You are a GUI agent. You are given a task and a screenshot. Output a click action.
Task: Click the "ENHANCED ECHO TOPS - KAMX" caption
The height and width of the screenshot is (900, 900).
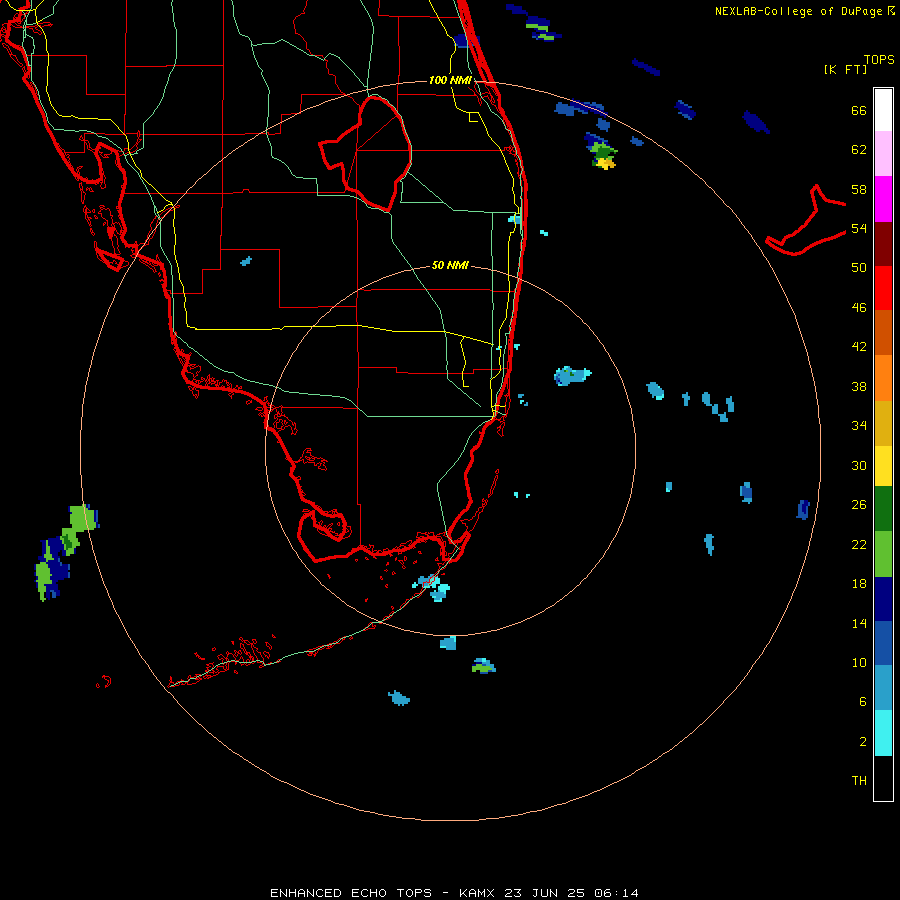[x=382, y=893]
